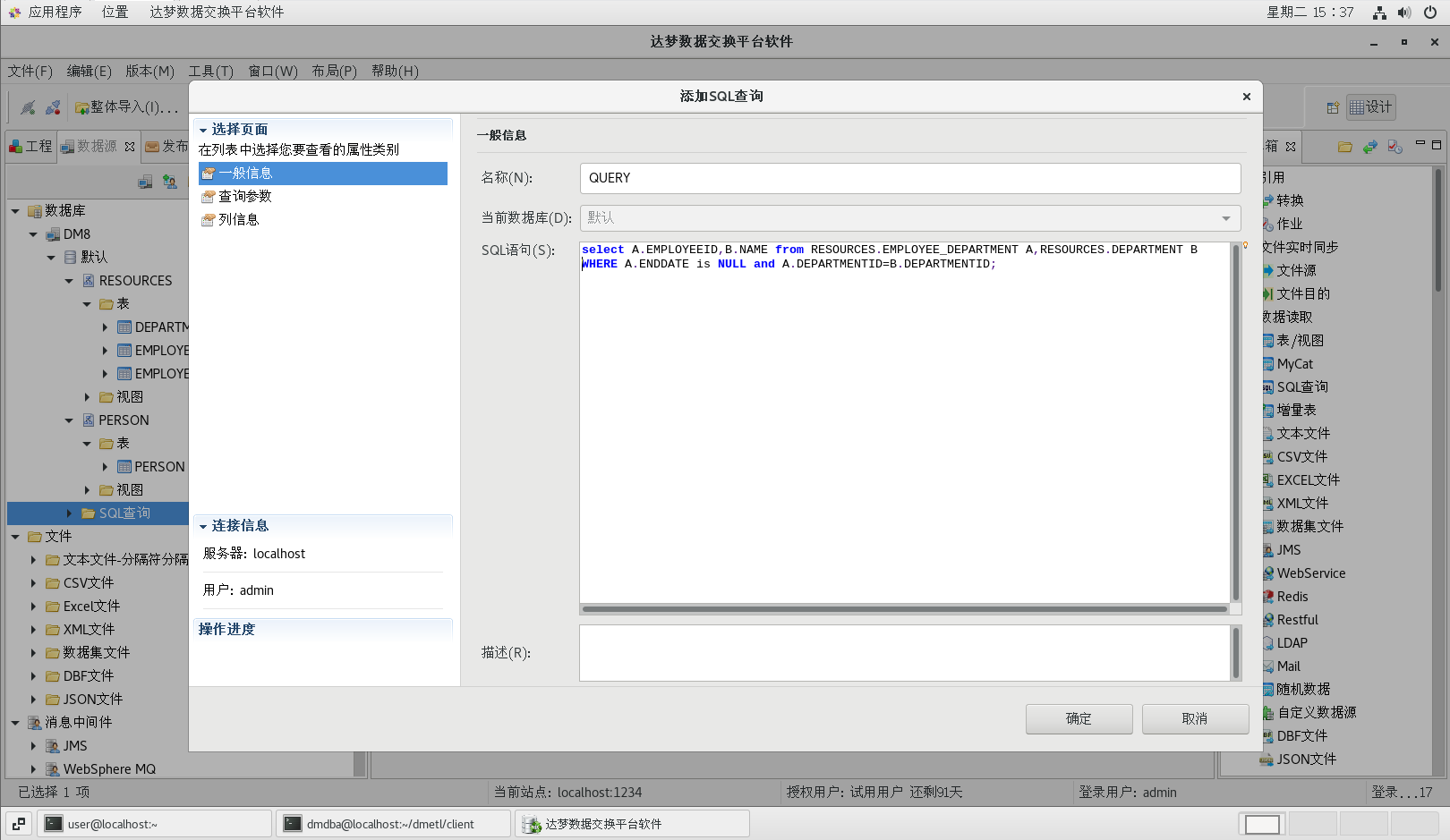Click the 查询参数 page icon
The width and height of the screenshot is (1450, 840).
point(209,197)
